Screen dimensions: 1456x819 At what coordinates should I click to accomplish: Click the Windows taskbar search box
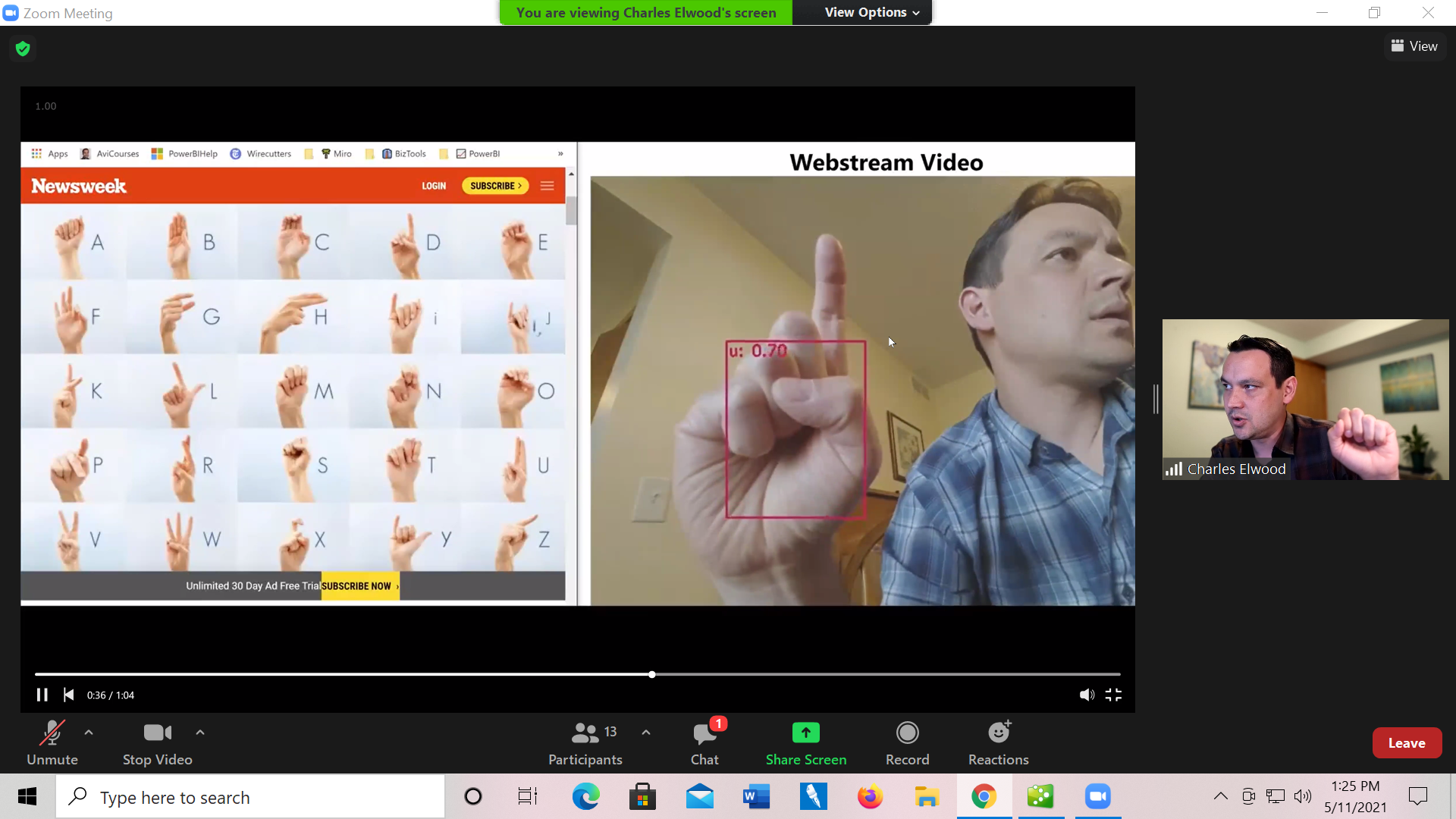point(250,797)
